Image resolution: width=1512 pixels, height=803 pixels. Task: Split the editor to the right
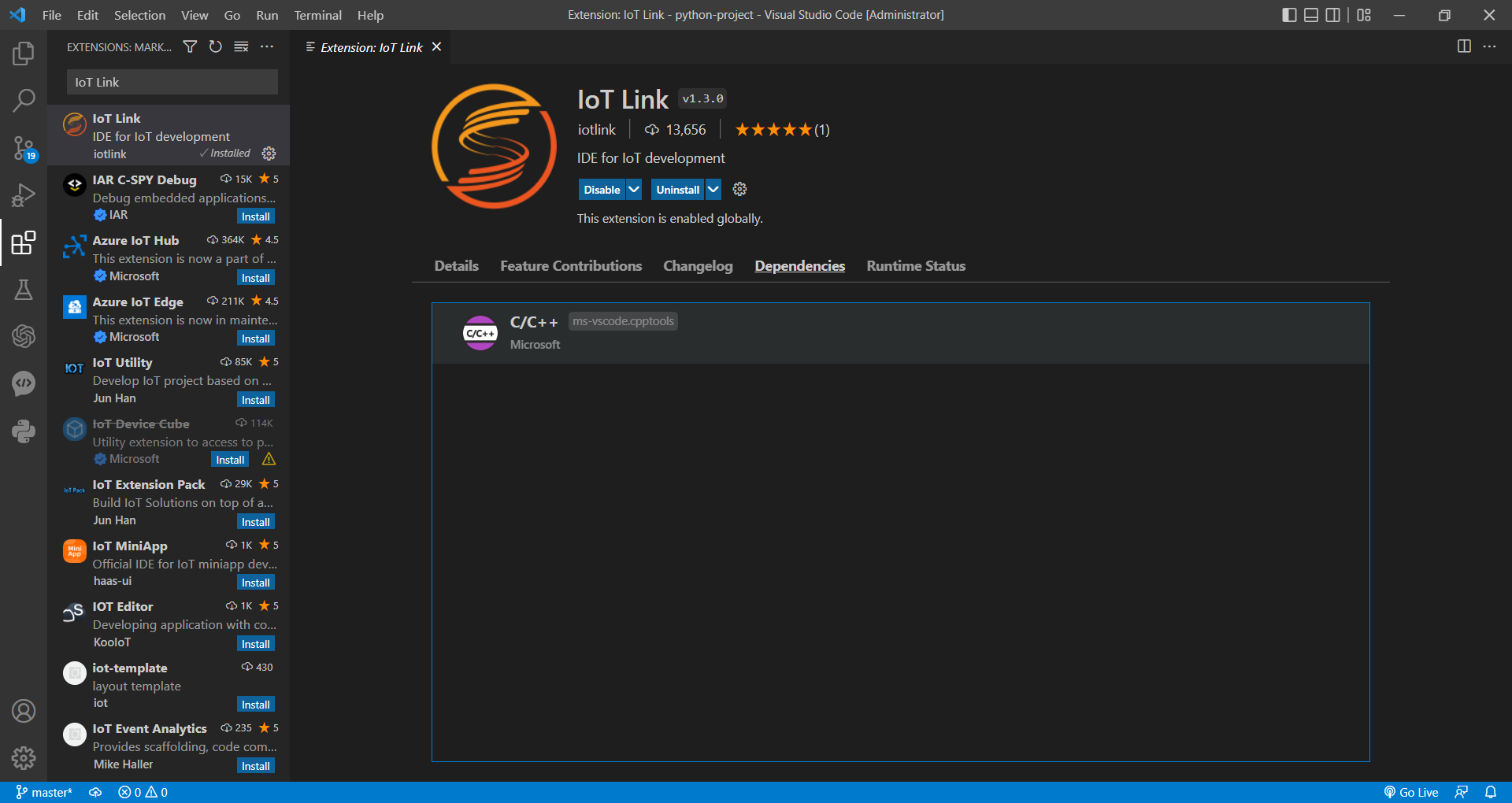(1464, 46)
